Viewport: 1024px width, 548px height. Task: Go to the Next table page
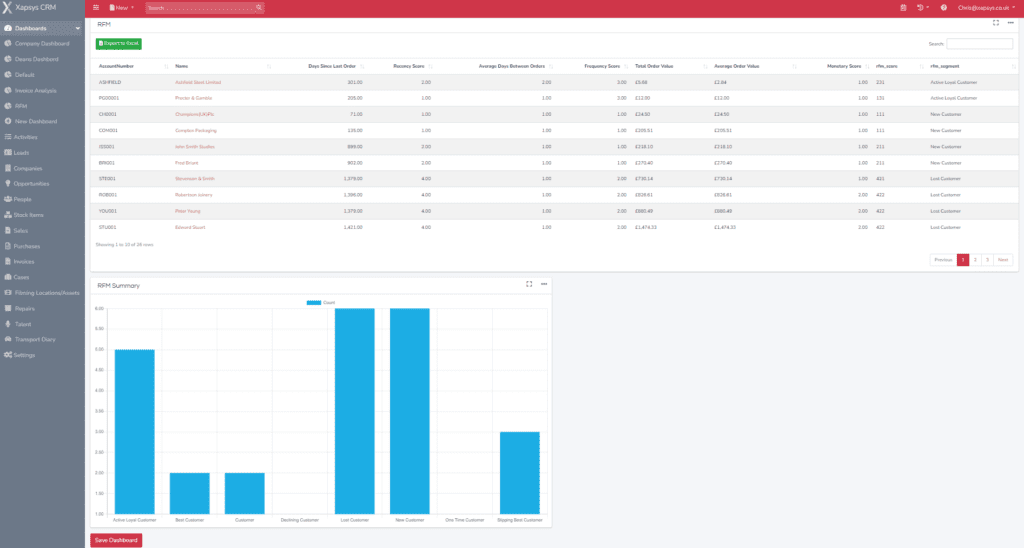point(1002,260)
